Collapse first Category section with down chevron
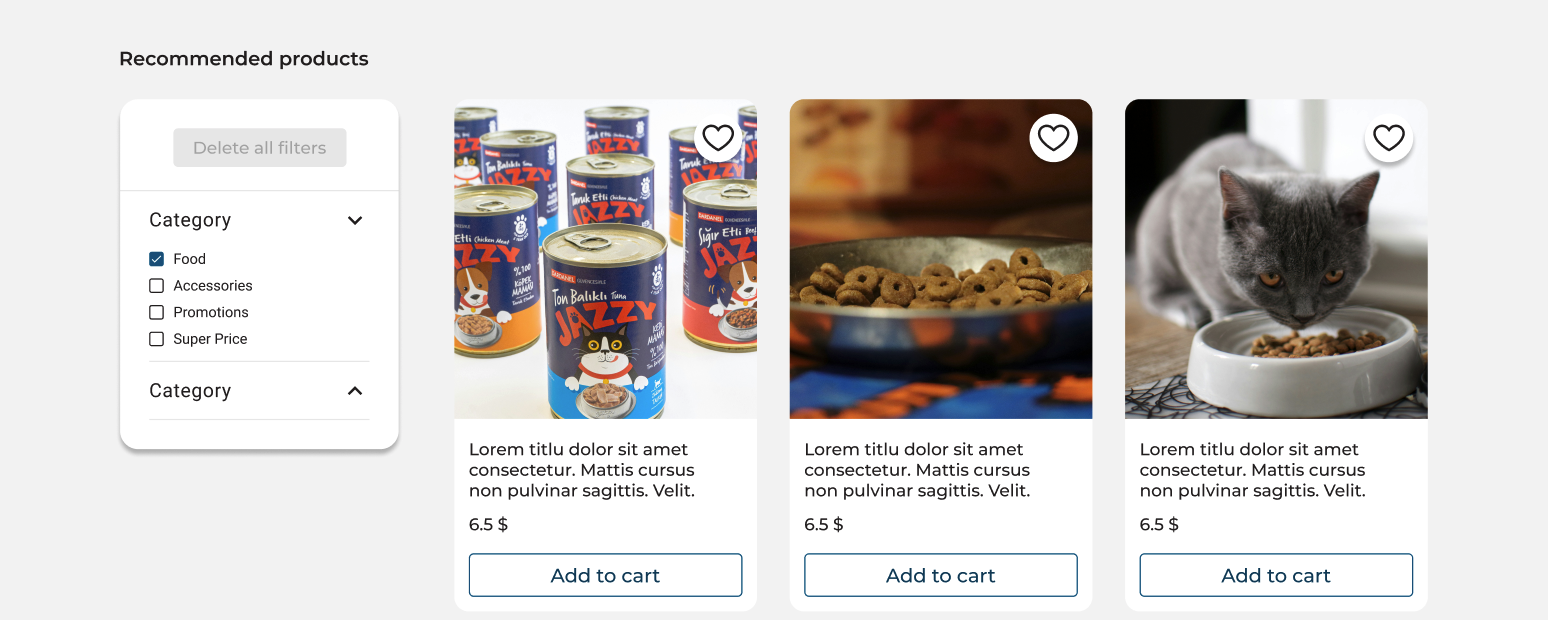 pos(355,220)
